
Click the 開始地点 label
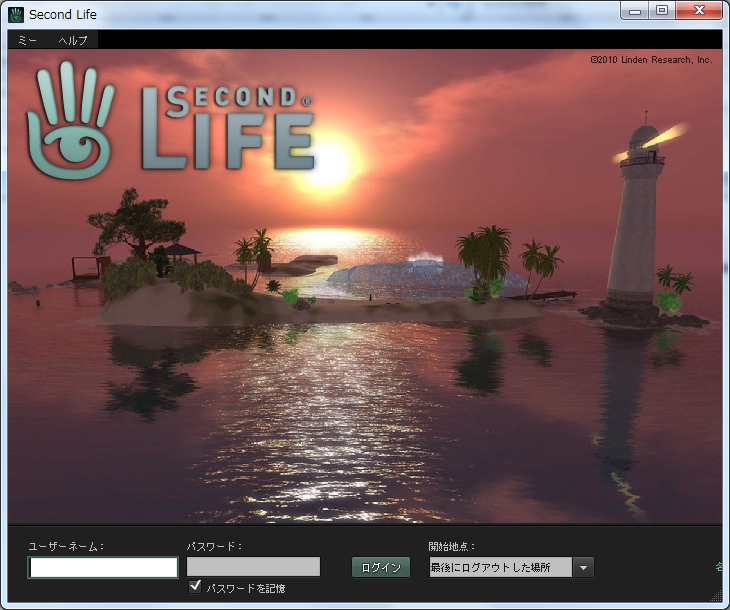coord(452,546)
